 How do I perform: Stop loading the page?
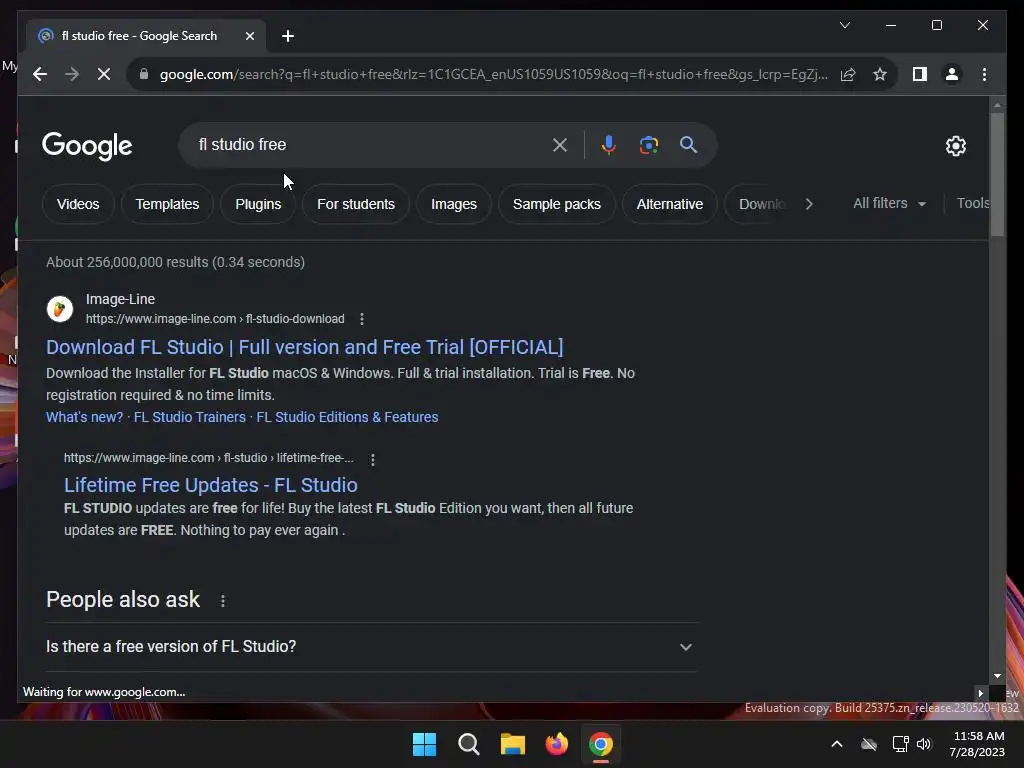tap(104, 74)
